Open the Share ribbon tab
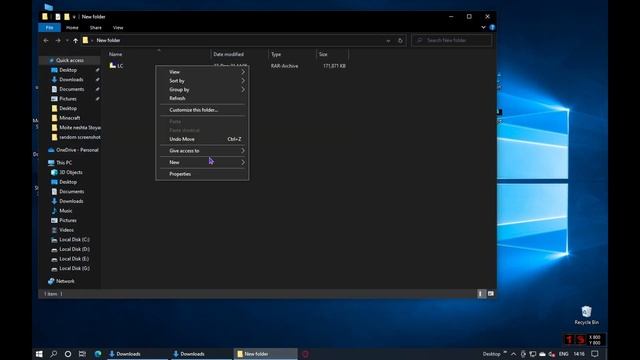This screenshot has width=640, height=360. [96, 27]
